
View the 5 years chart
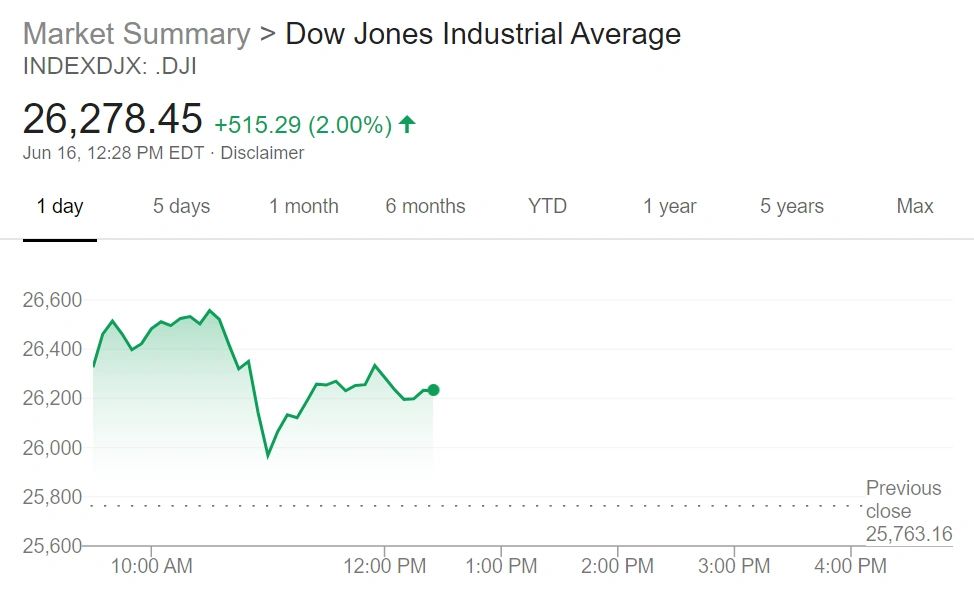pyautogui.click(x=791, y=207)
